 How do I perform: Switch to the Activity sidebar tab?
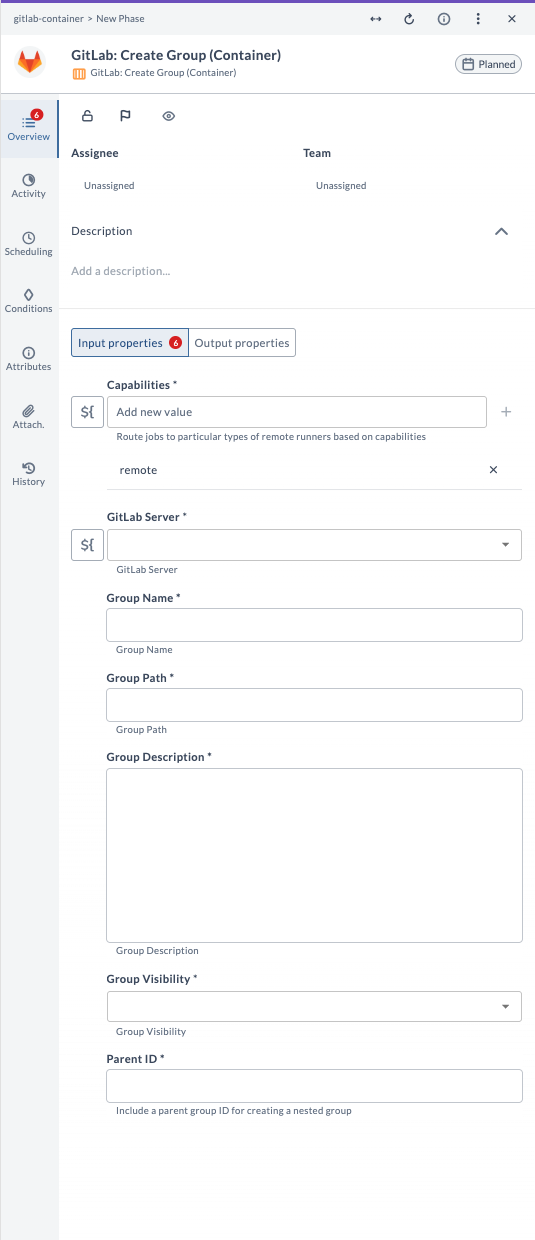tap(29, 186)
